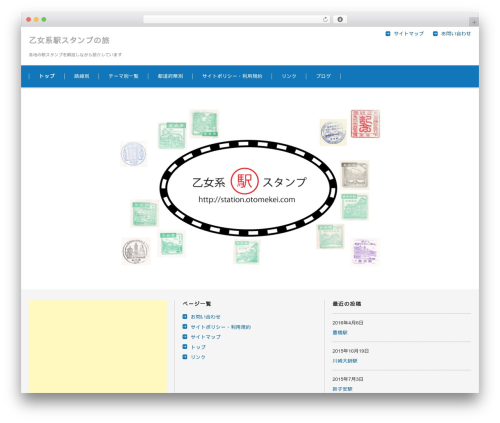
Task: Click the 最近の投稿 heading
Action: 347,304
